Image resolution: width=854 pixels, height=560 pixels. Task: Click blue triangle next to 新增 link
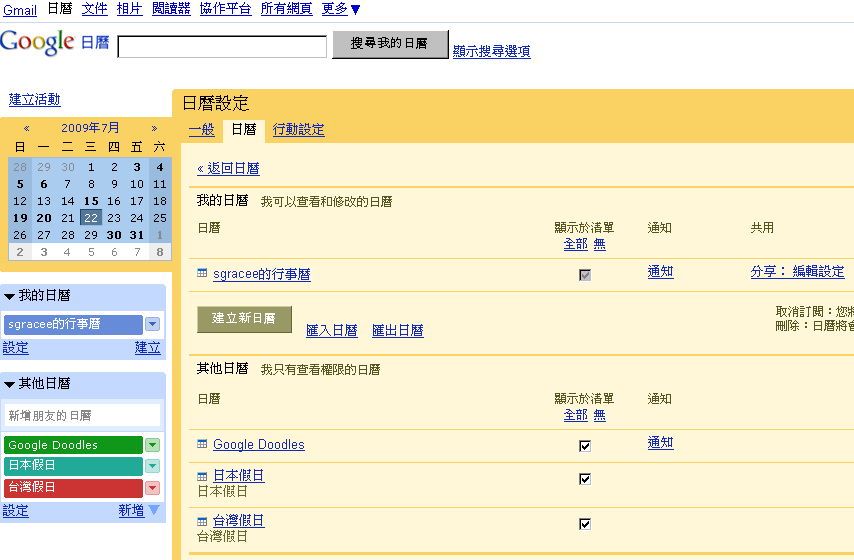point(154,510)
